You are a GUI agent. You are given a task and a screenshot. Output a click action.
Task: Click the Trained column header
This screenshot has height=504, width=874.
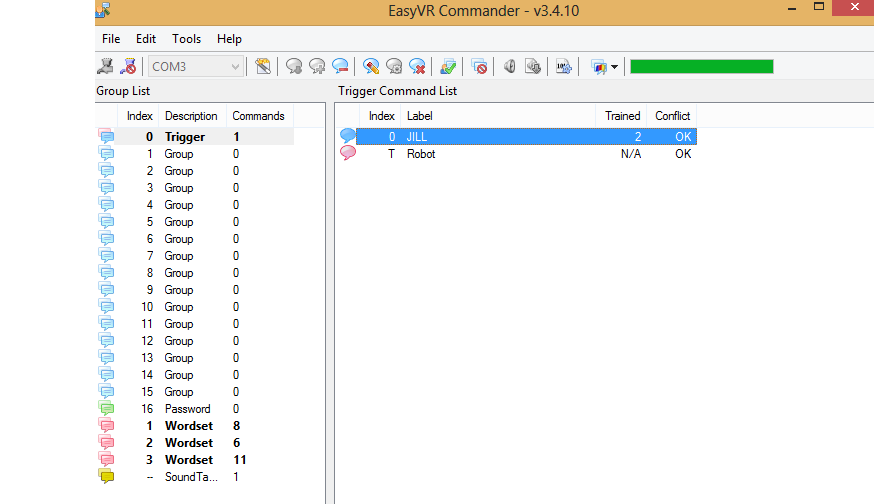[x=621, y=116]
